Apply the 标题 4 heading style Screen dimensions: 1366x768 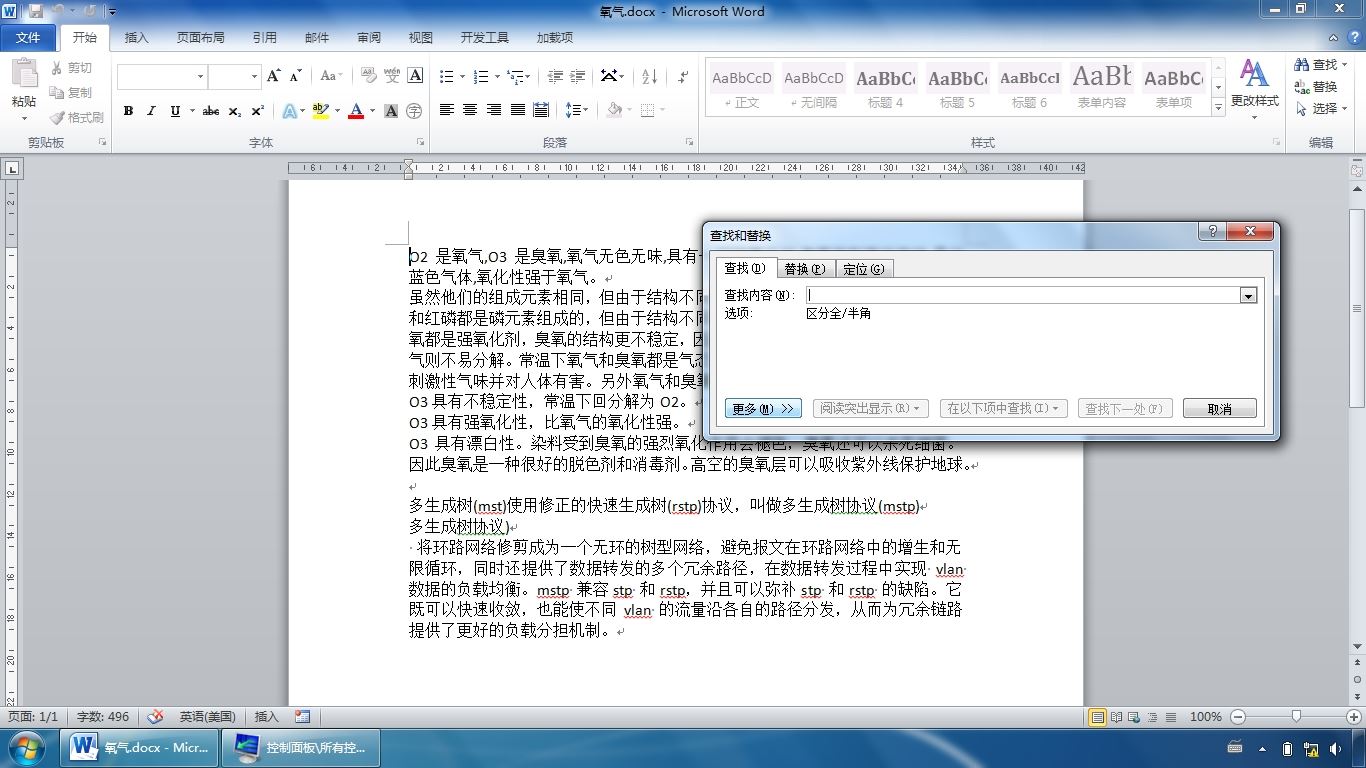[x=885, y=87]
